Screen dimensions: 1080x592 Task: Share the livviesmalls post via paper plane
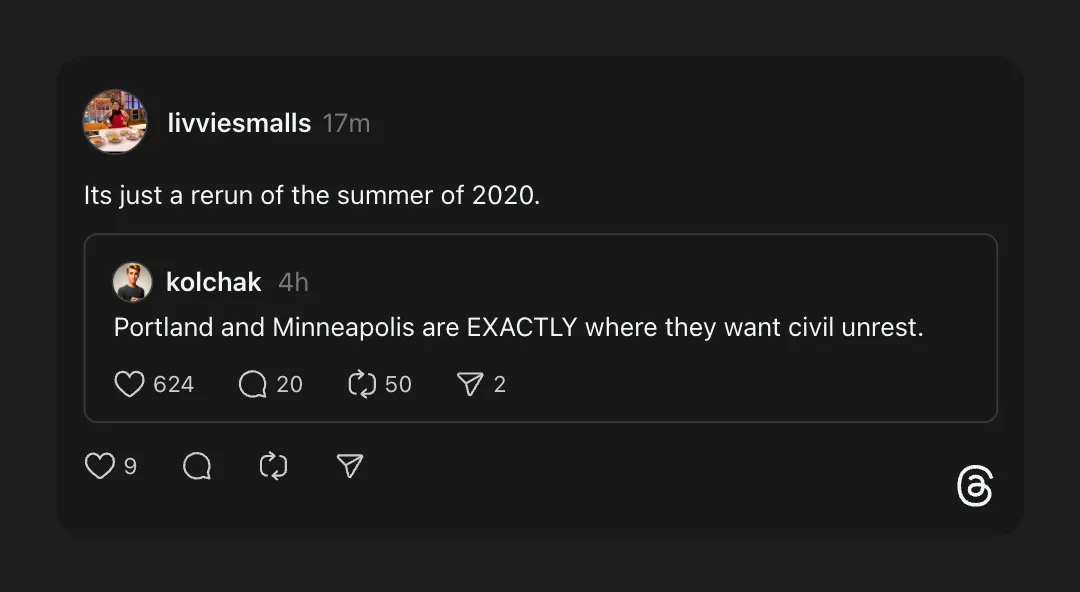coord(349,466)
